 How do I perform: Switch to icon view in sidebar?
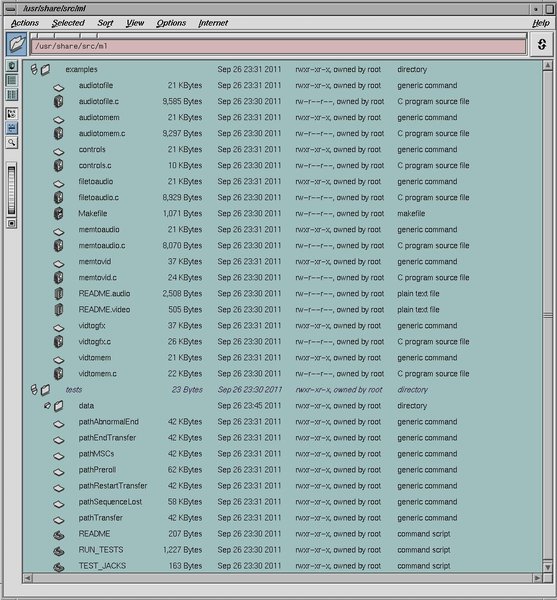(x=12, y=66)
